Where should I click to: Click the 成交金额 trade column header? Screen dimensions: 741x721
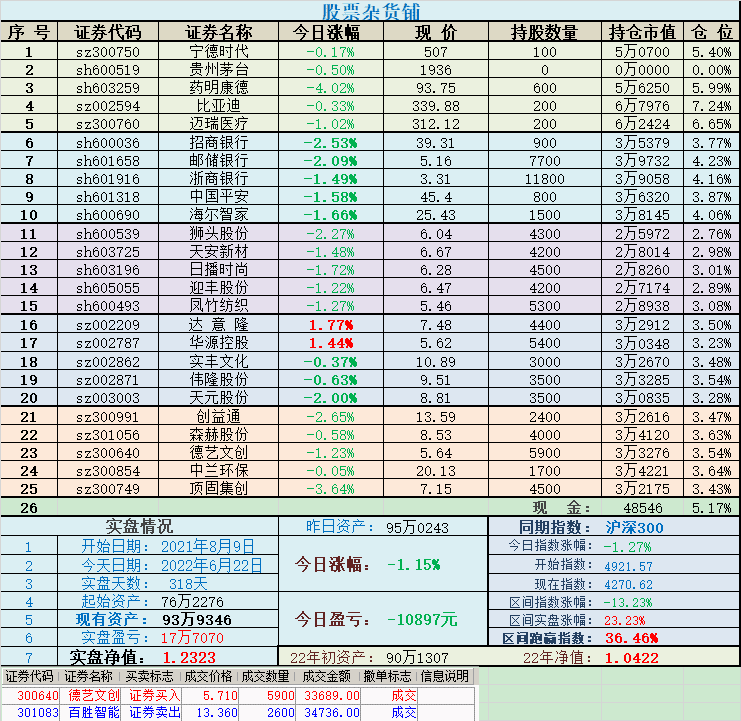point(326,676)
